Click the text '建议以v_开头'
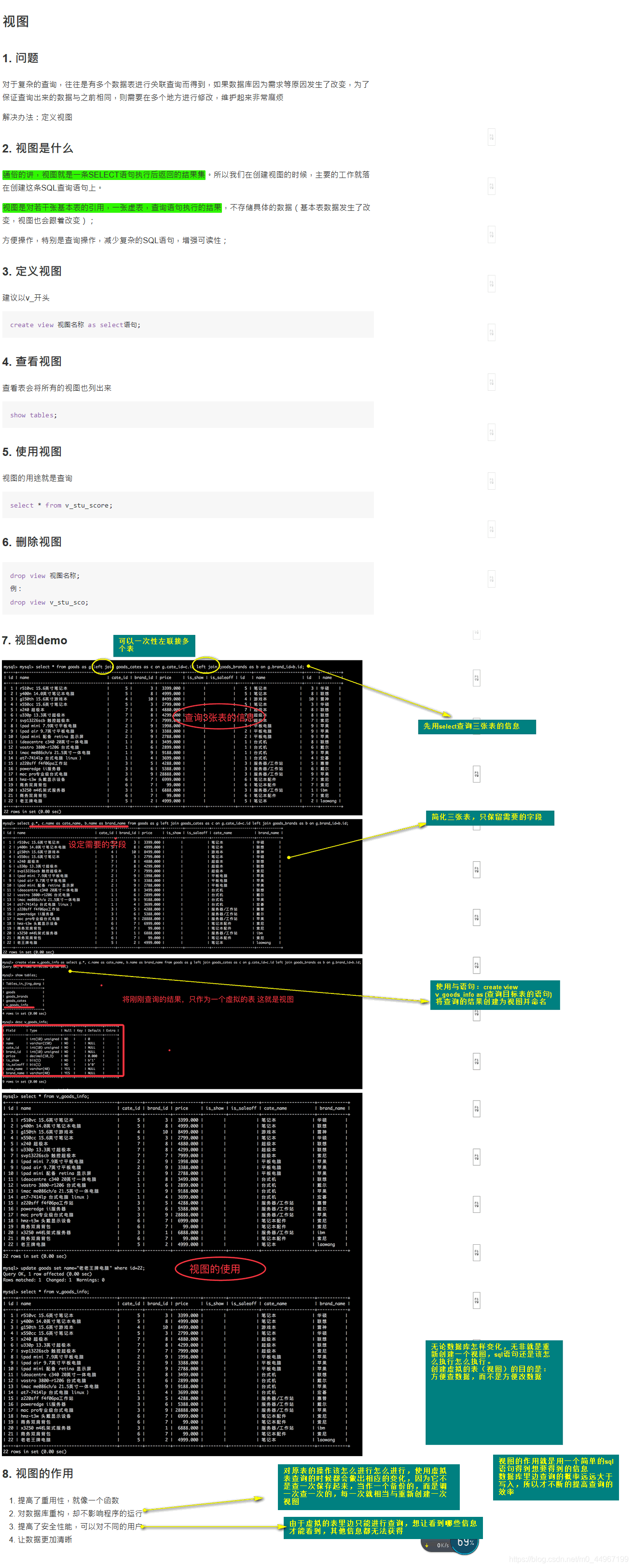This screenshot has height=1568, width=633. click(26, 298)
